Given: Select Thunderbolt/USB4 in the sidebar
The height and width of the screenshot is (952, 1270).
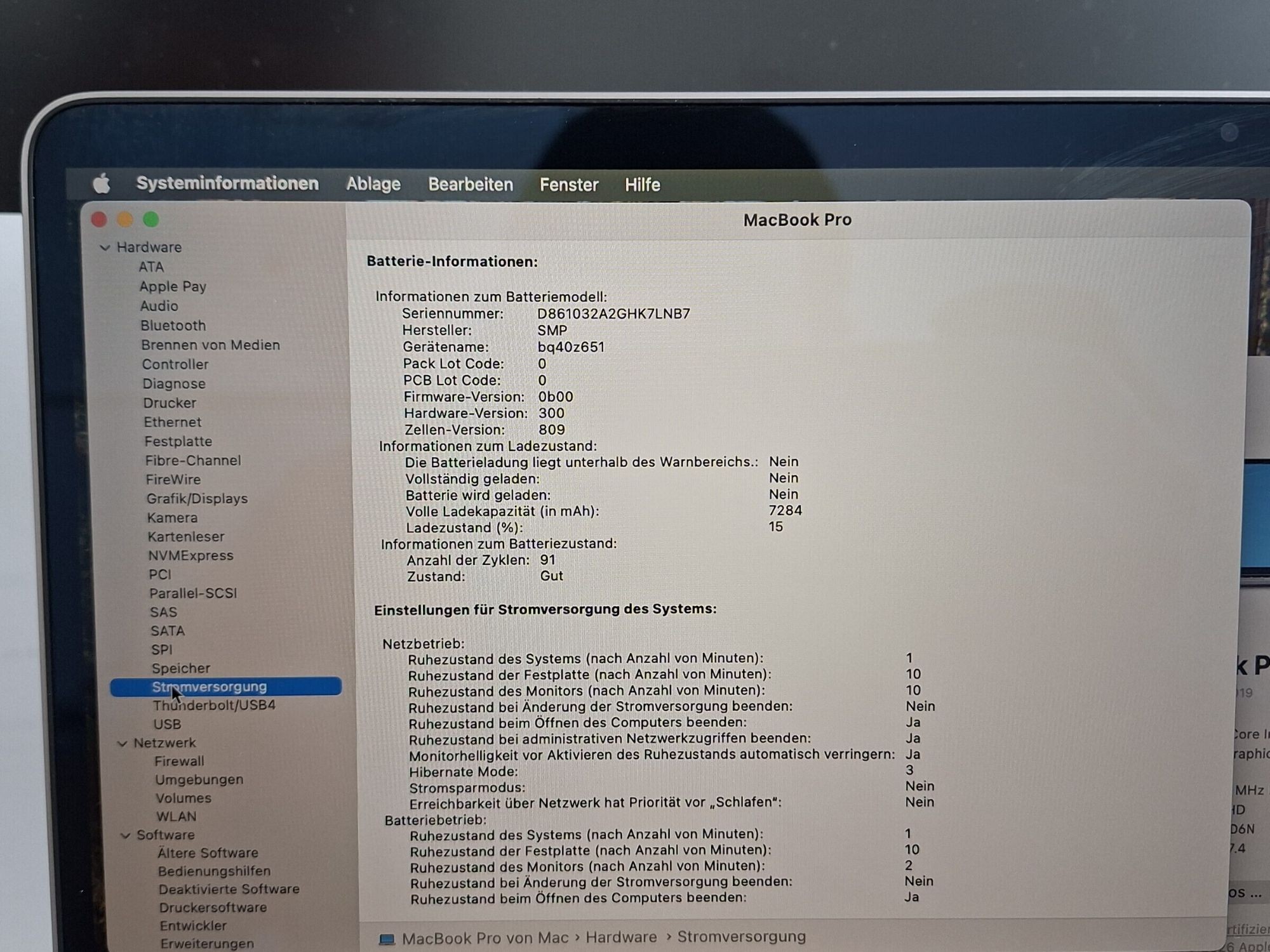Looking at the screenshot, I should coord(214,705).
